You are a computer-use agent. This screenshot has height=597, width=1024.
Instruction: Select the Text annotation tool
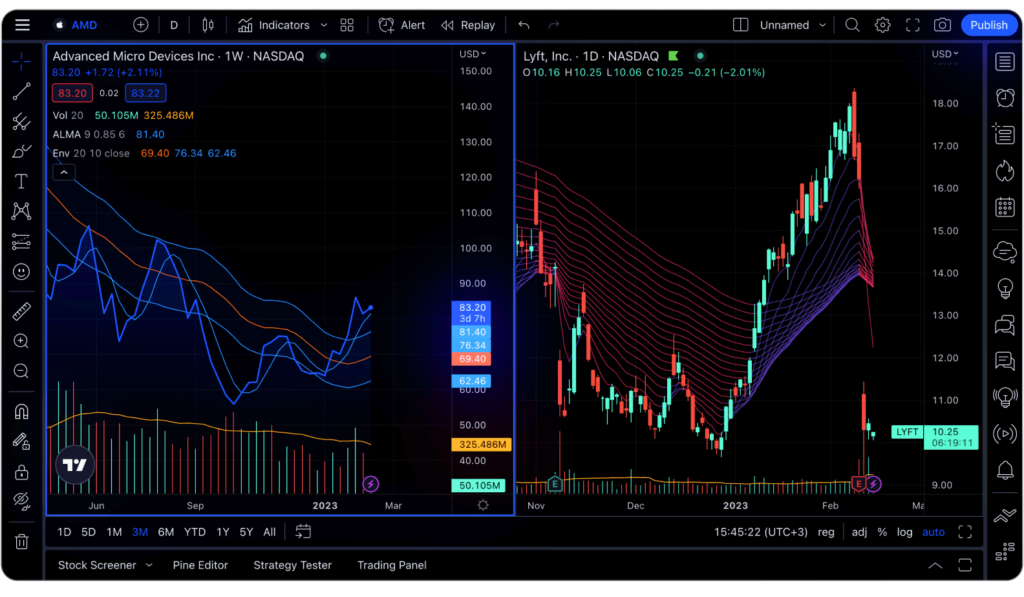tap(22, 182)
